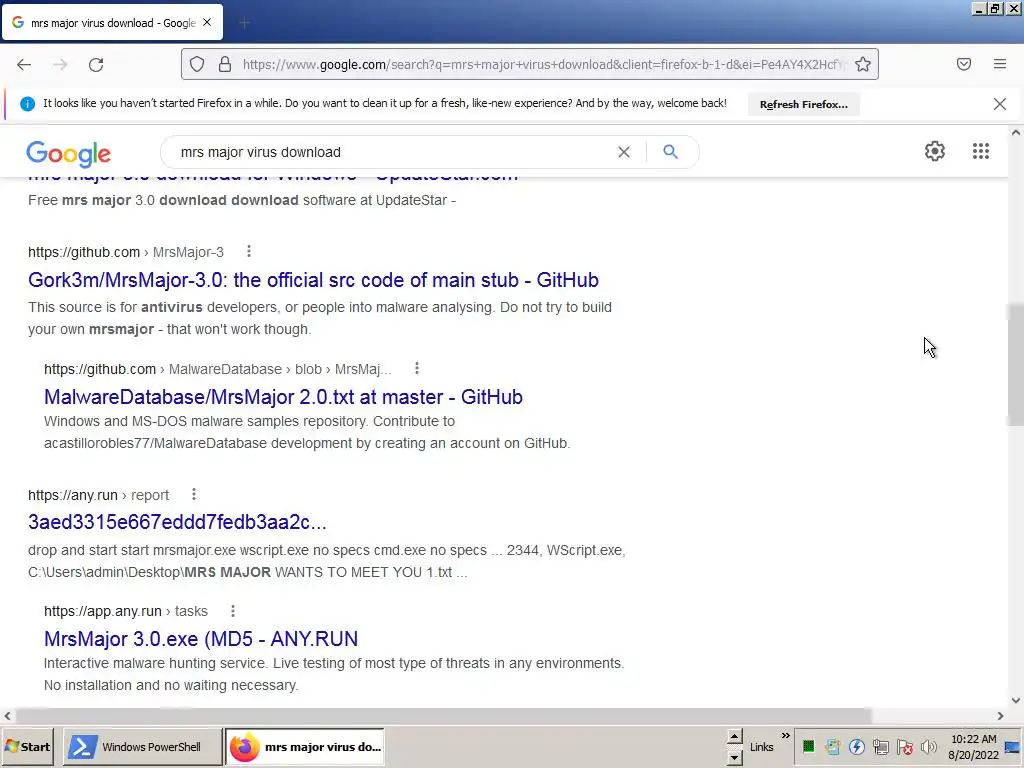
Task: Click scroll right arrow at bottom
Action: click(x=1000, y=716)
